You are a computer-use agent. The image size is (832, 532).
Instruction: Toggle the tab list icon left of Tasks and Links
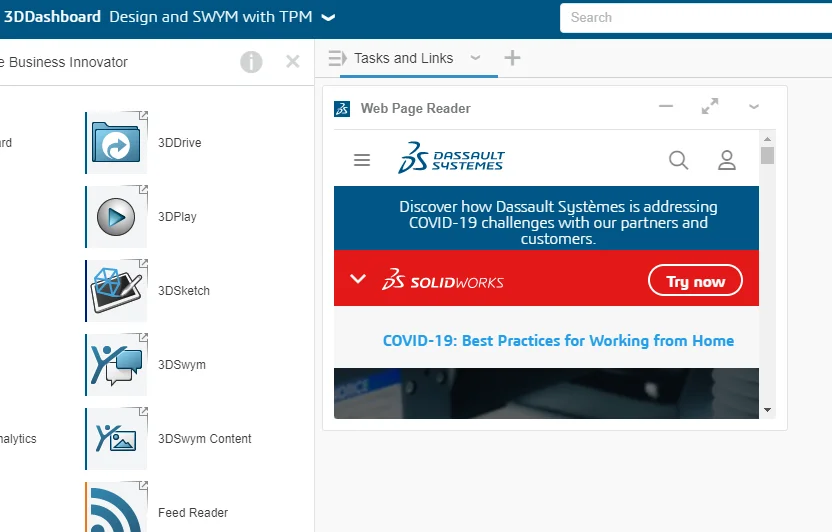337,58
